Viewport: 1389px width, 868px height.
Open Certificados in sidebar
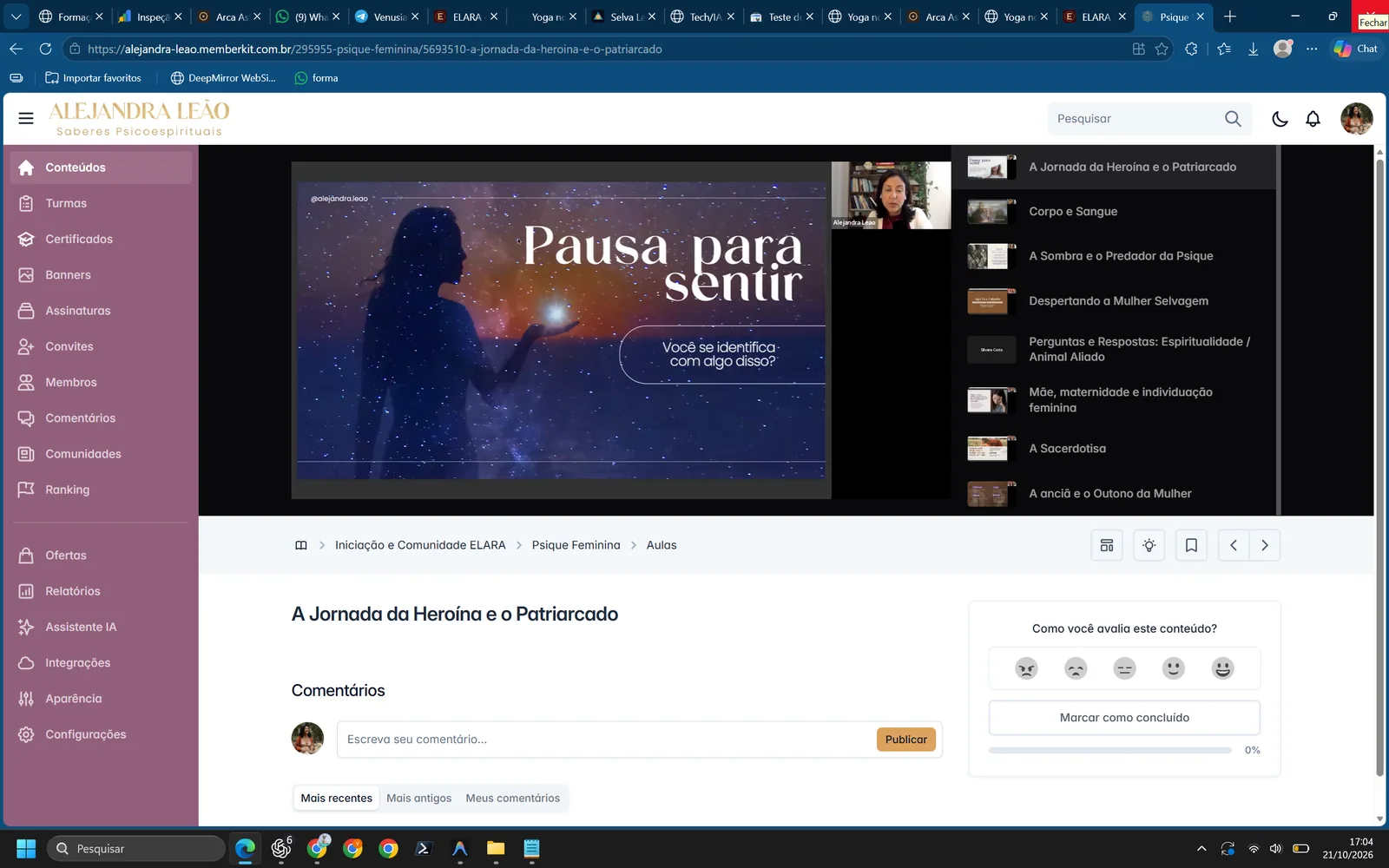click(101, 239)
